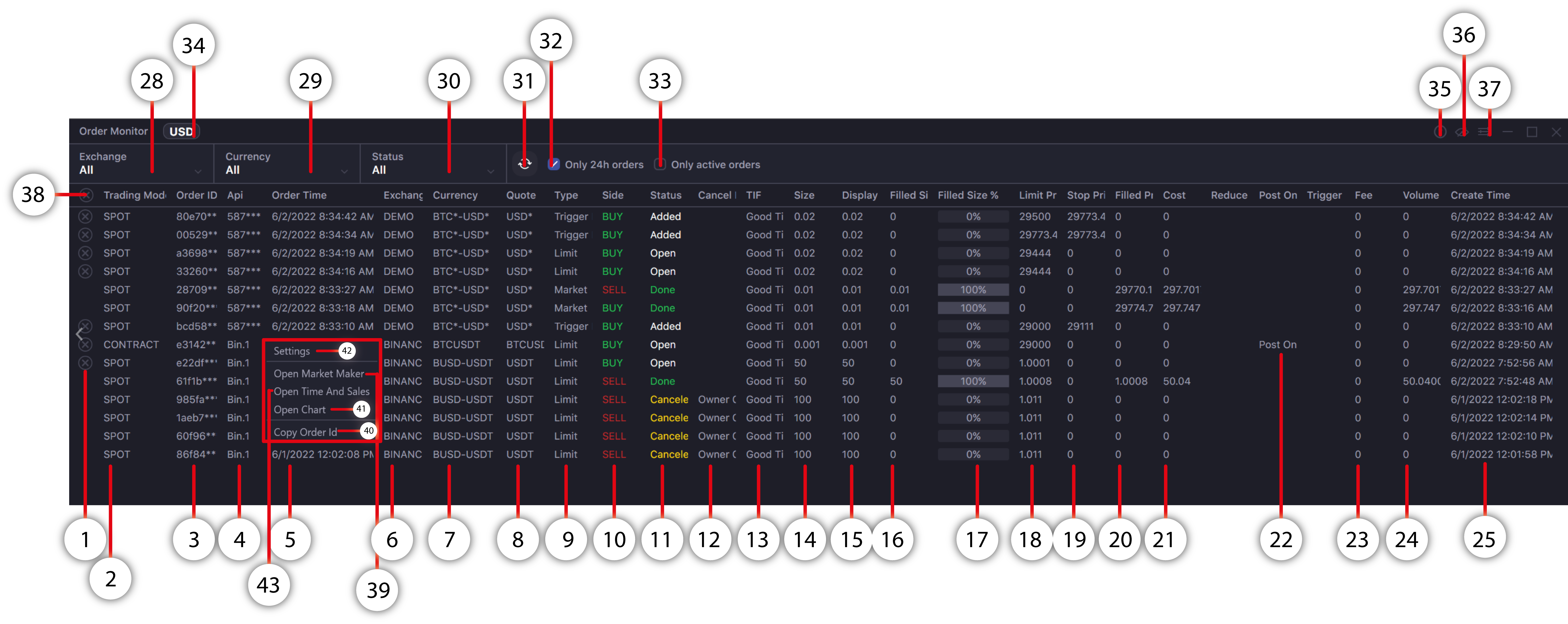Sort by Filled Size % column header
Image resolution: width=1568 pixels, height=624 pixels.
coord(968,195)
